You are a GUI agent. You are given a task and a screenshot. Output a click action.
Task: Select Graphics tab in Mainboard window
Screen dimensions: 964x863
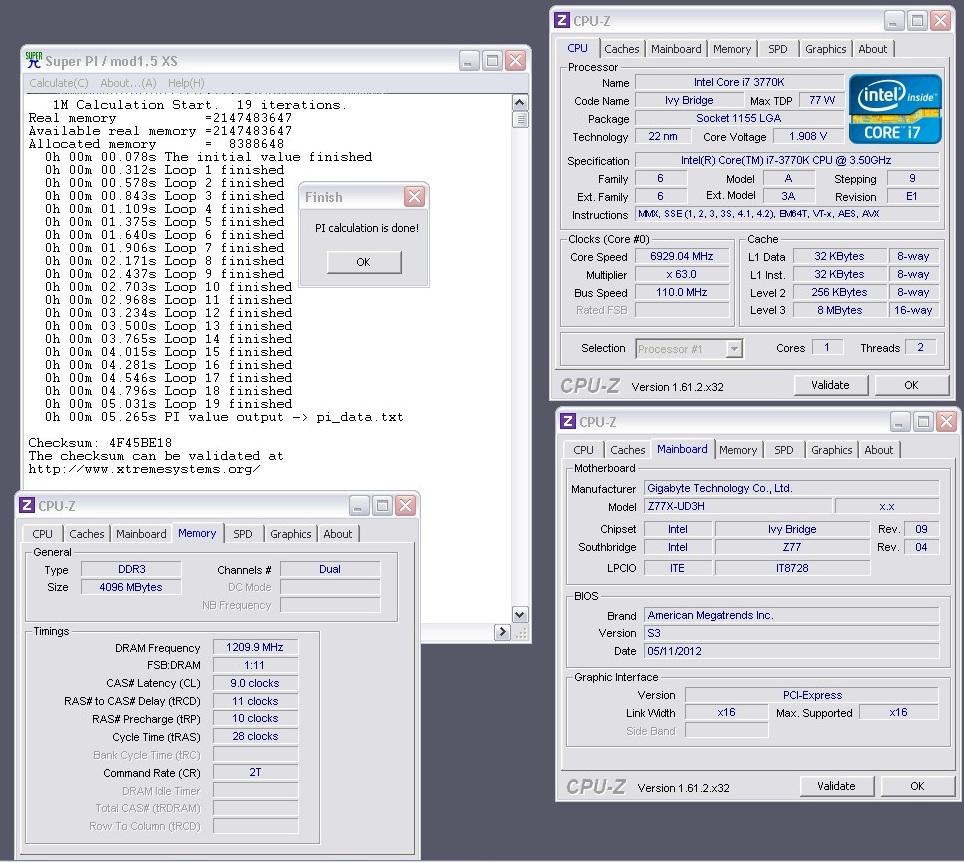click(x=831, y=450)
